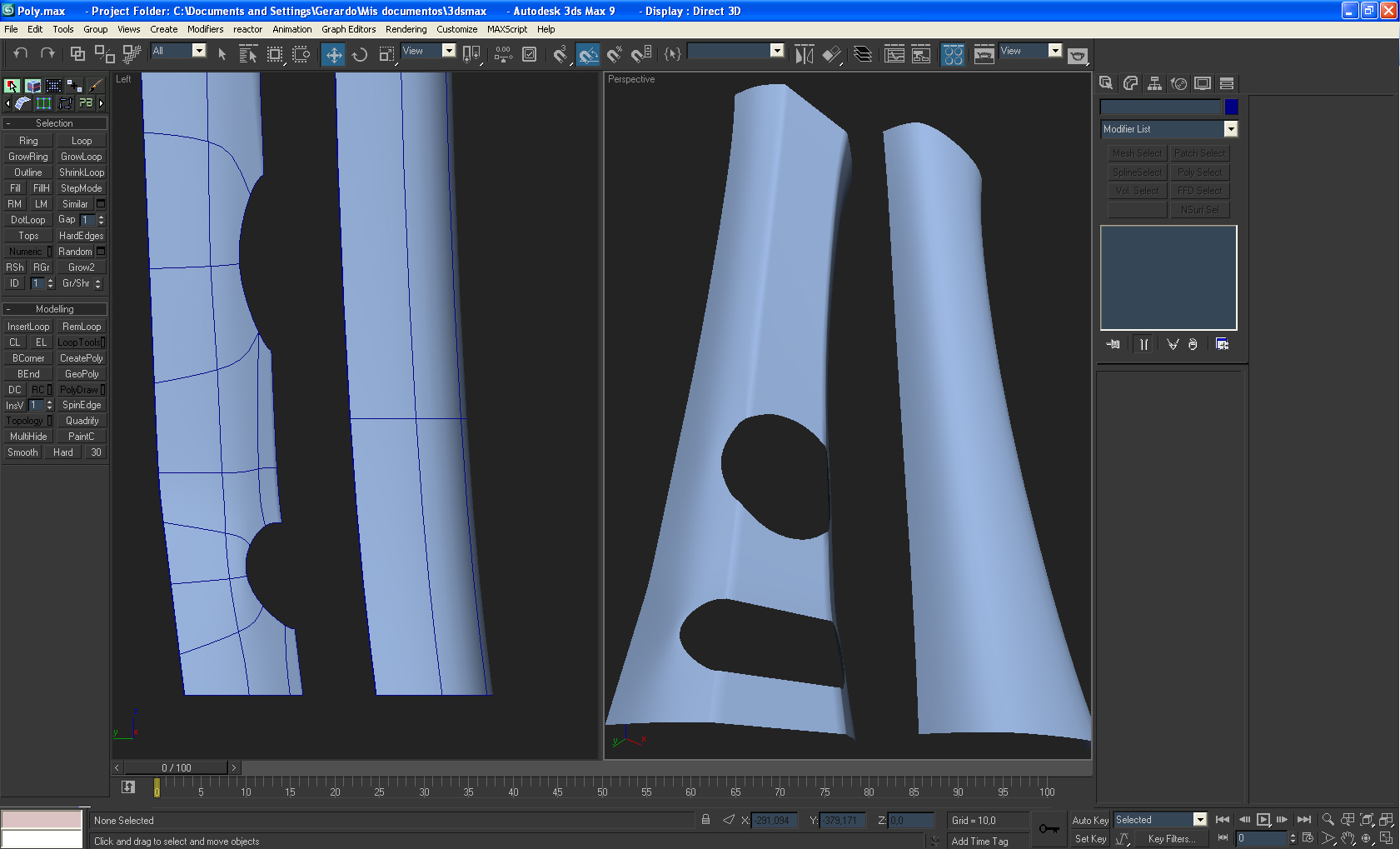Open the Graph Editors menu

pyautogui.click(x=349, y=29)
